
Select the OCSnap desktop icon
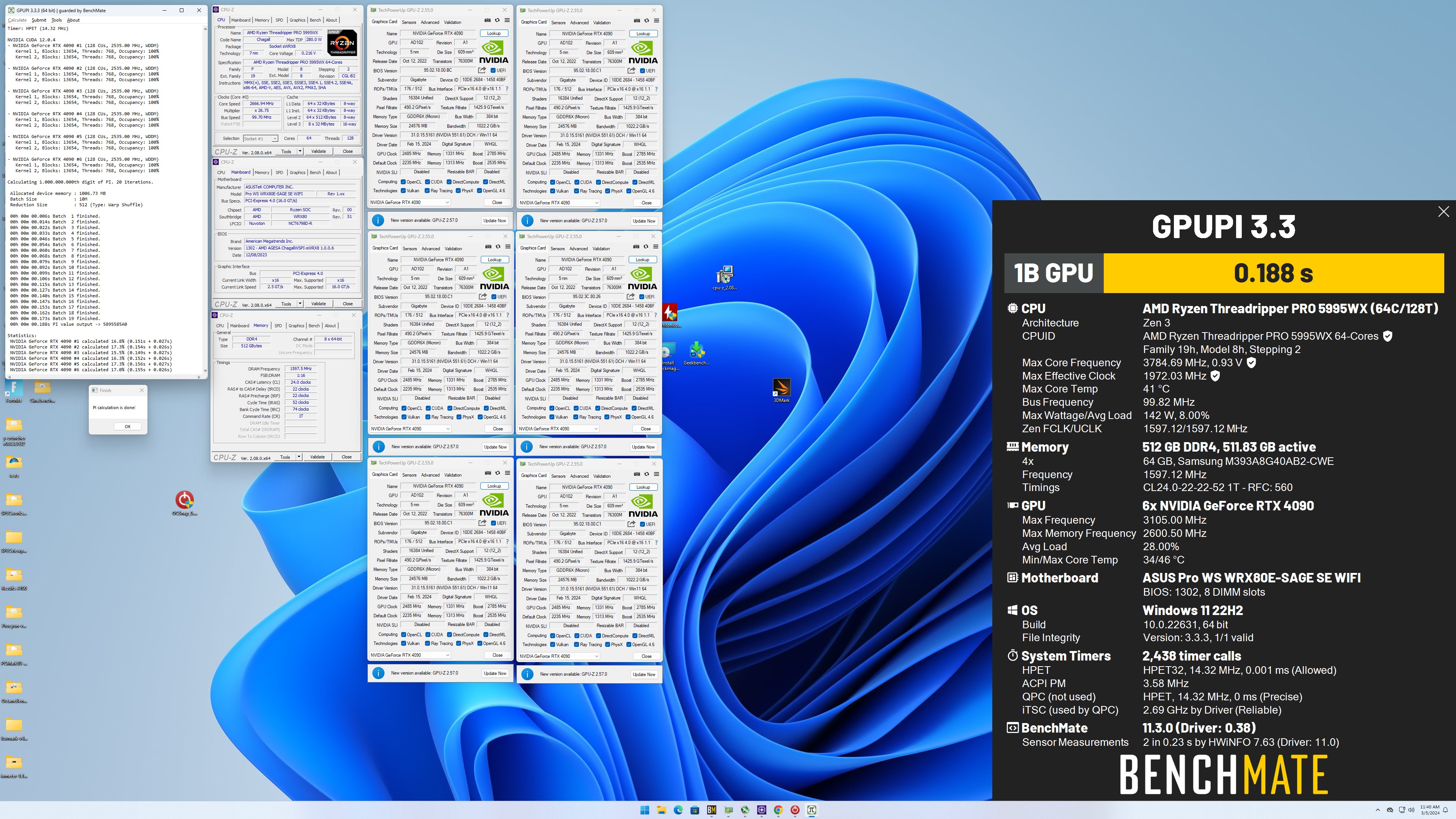coord(184,503)
